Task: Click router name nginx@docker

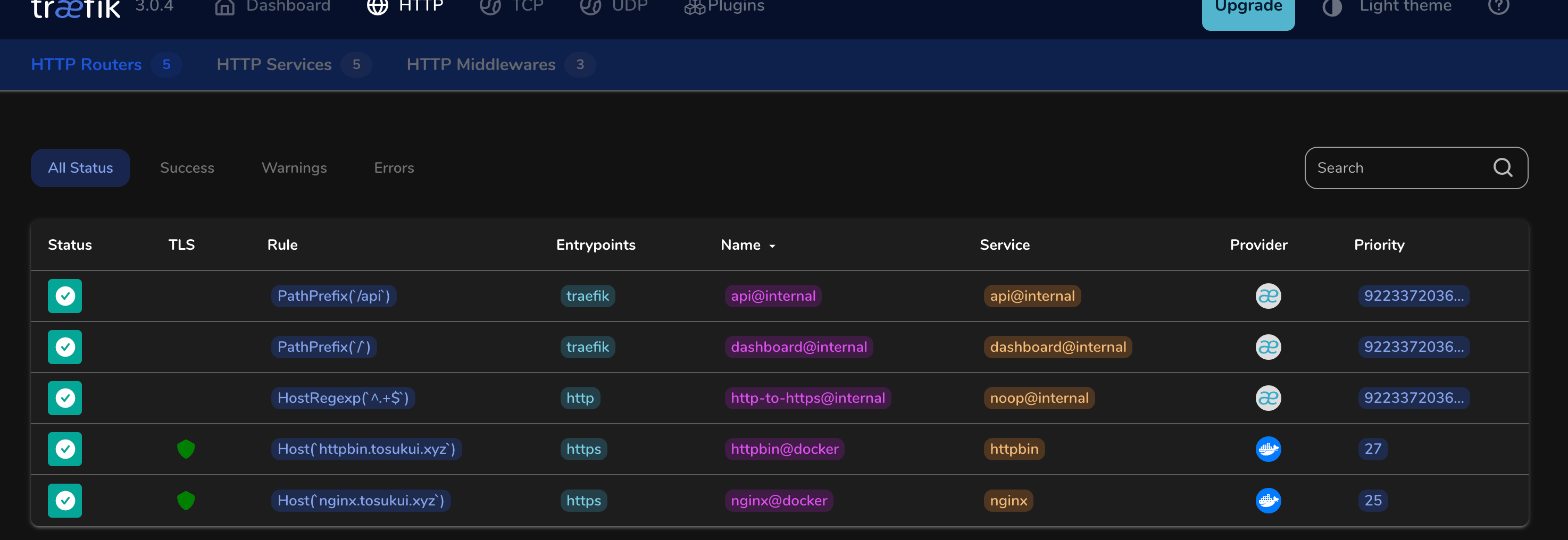Action: click(x=779, y=501)
